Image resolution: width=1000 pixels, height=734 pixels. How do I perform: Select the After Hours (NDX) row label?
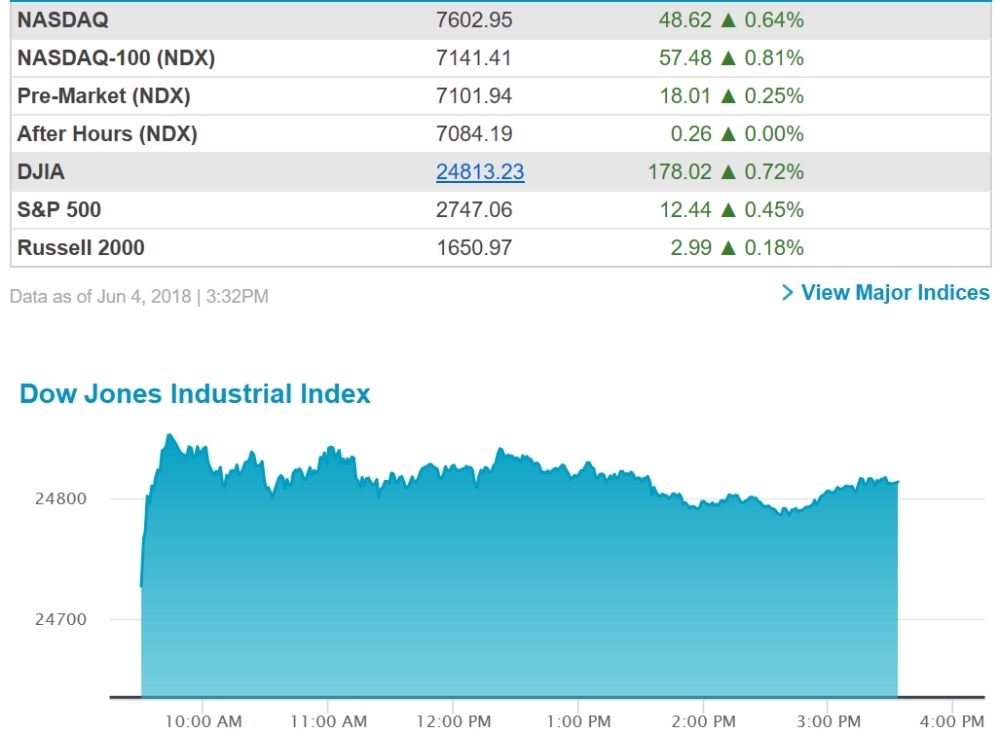pos(107,134)
